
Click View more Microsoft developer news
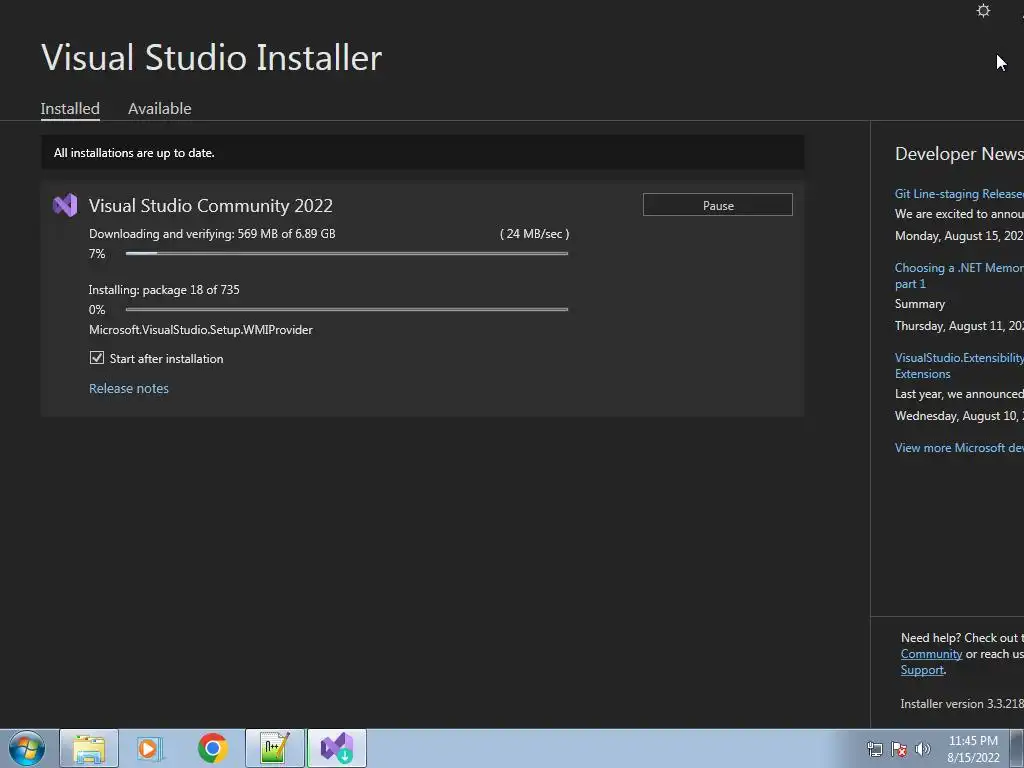[959, 448]
